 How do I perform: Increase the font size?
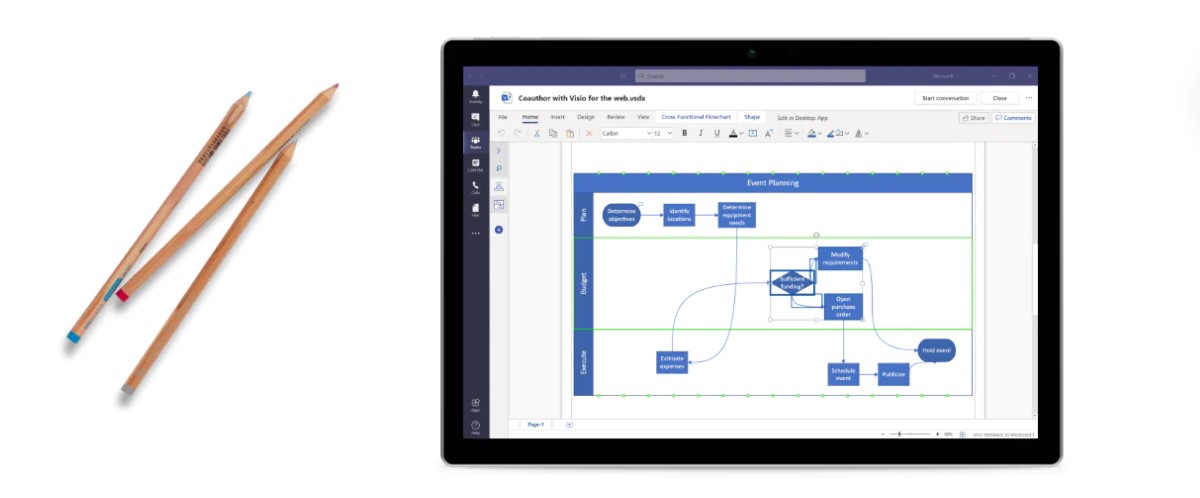pos(769,133)
